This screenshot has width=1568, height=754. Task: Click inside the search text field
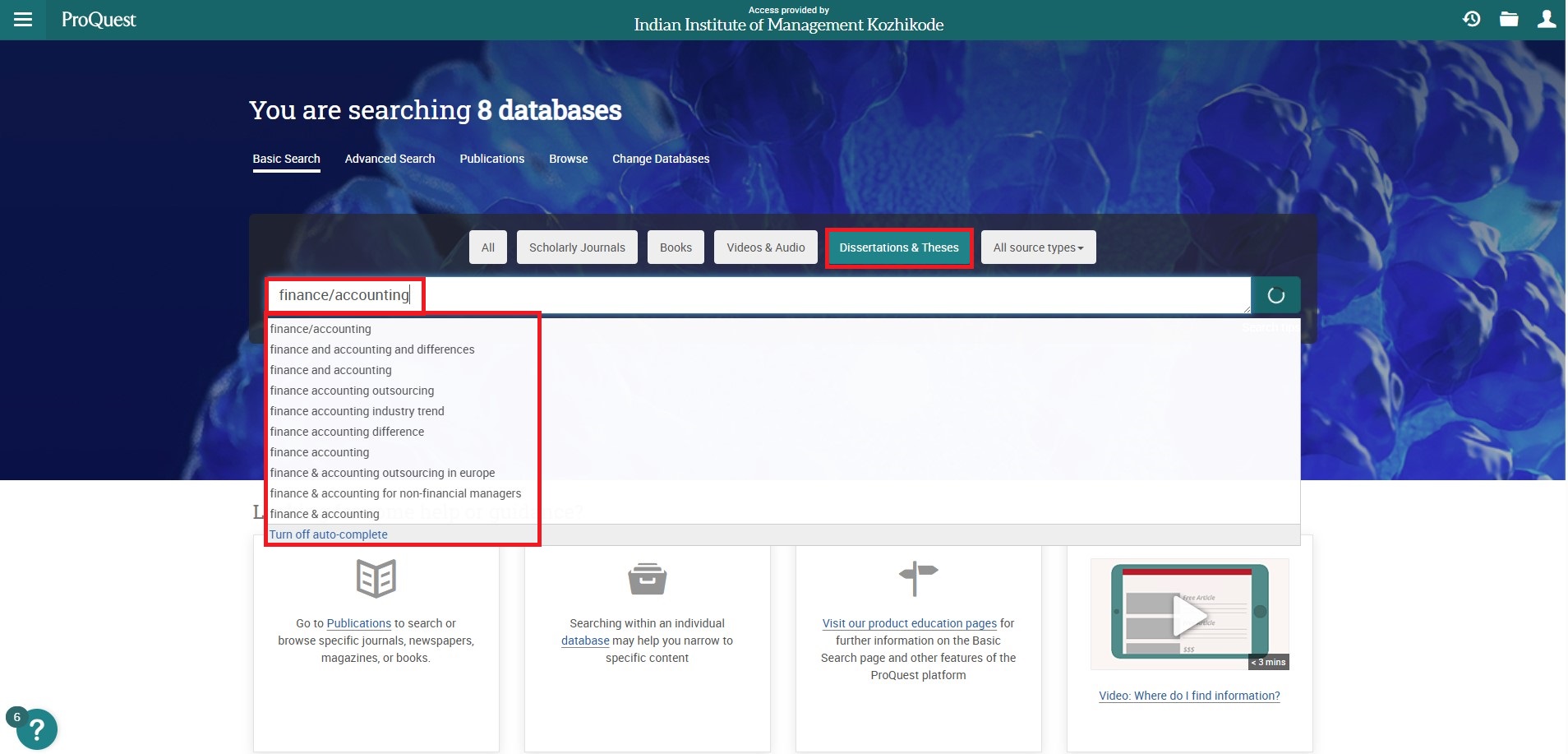coord(822,295)
